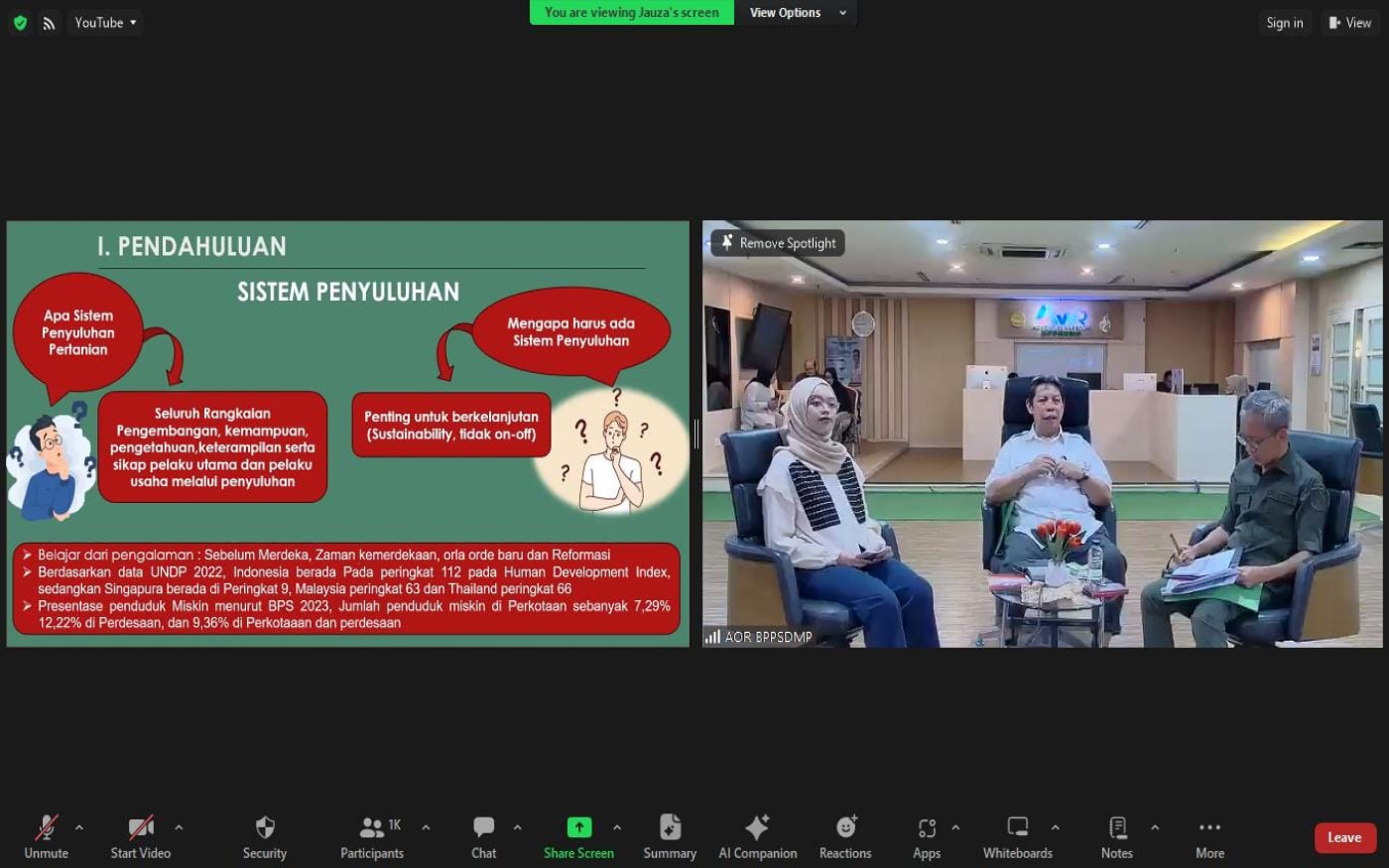The height and width of the screenshot is (868, 1389).
Task: Open the YouTube live stream dropdown
Action: [x=105, y=23]
